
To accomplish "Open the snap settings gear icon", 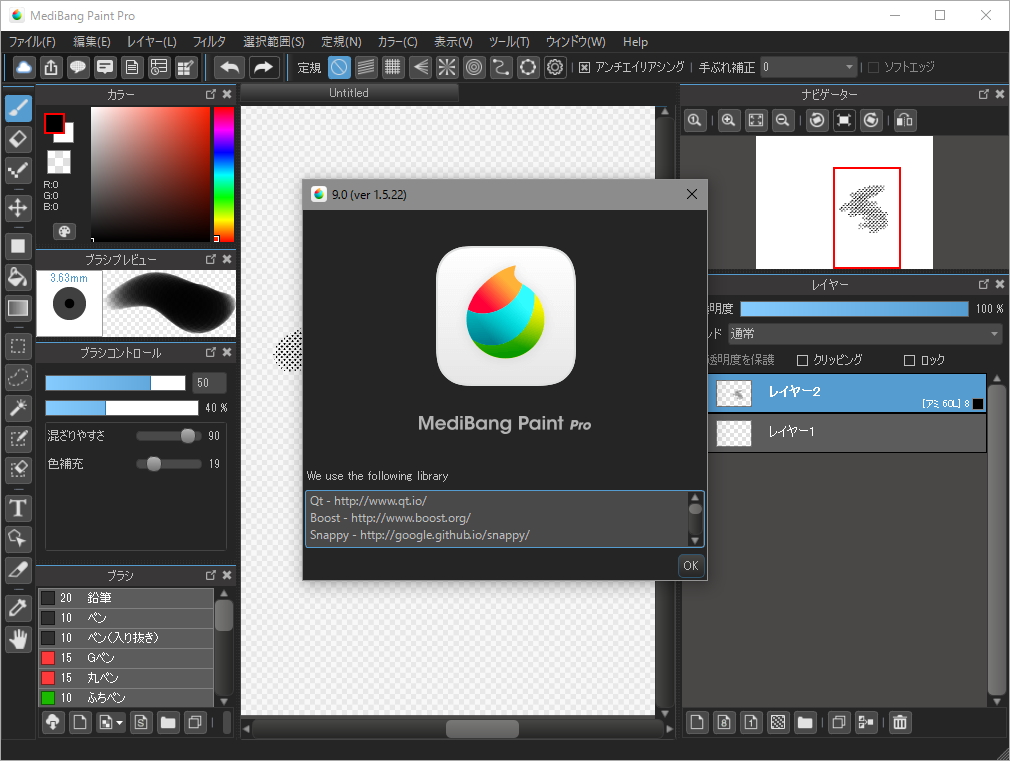I will click(x=555, y=67).
